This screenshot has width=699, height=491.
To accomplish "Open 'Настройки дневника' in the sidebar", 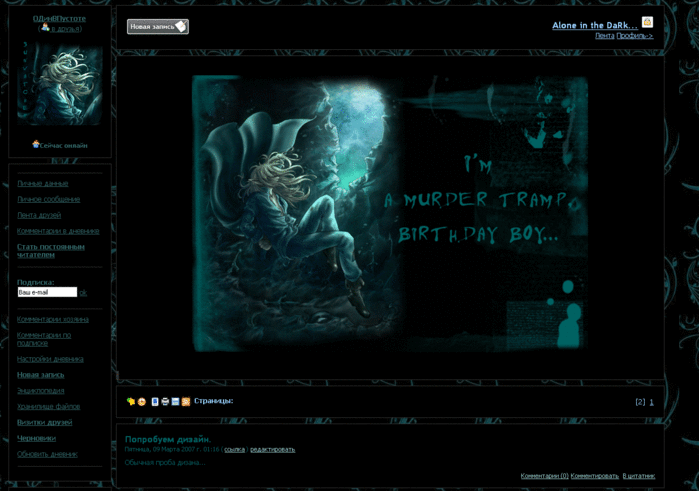I will tap(50, 359).
